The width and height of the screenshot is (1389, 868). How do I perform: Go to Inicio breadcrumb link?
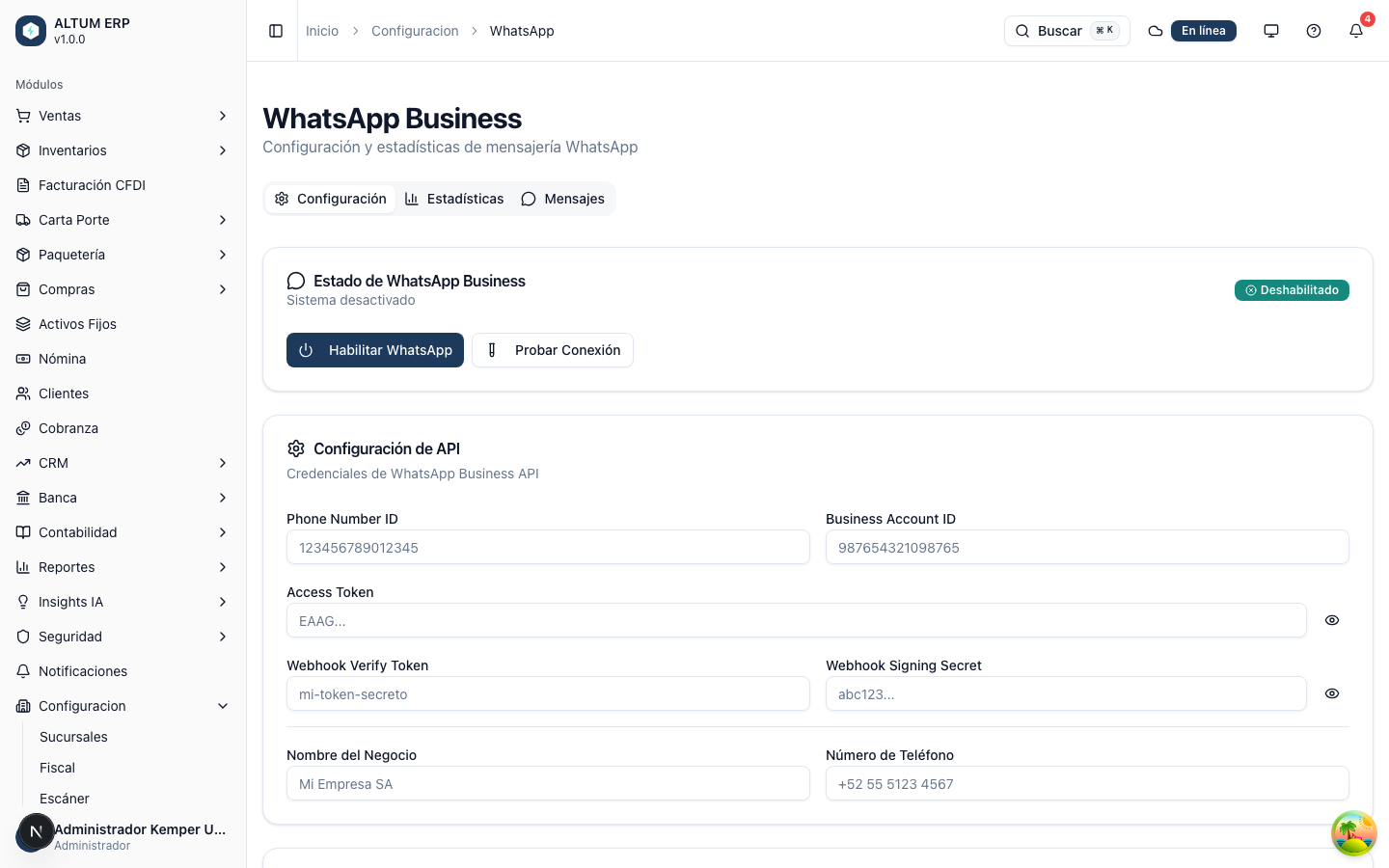click(322, 31)
